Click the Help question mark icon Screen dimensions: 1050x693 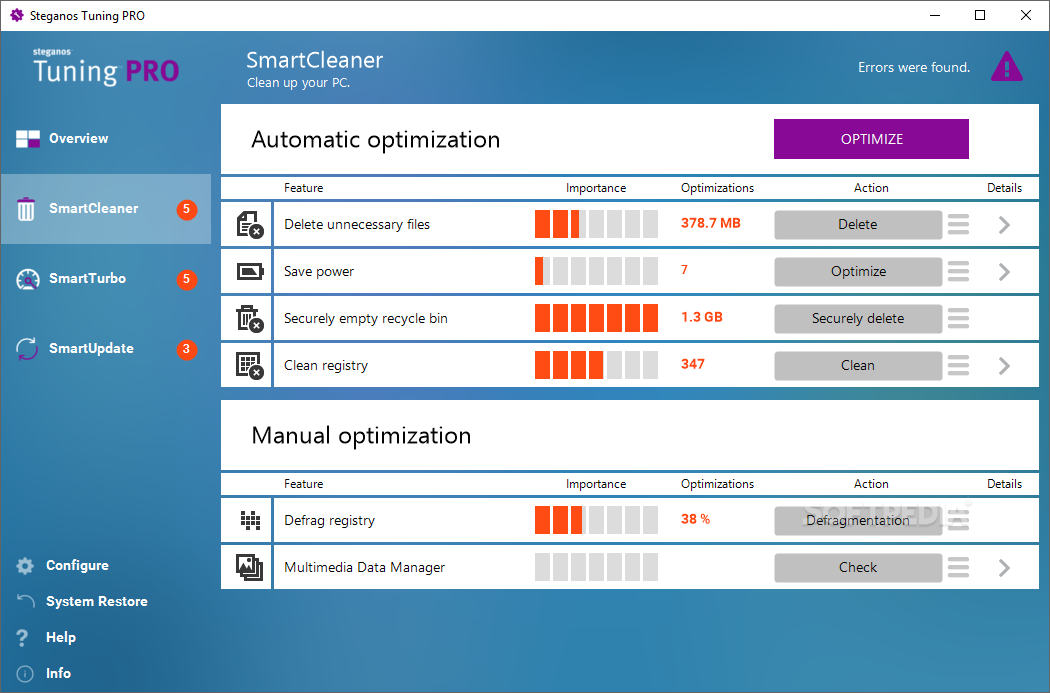click(x=22, y=637)
